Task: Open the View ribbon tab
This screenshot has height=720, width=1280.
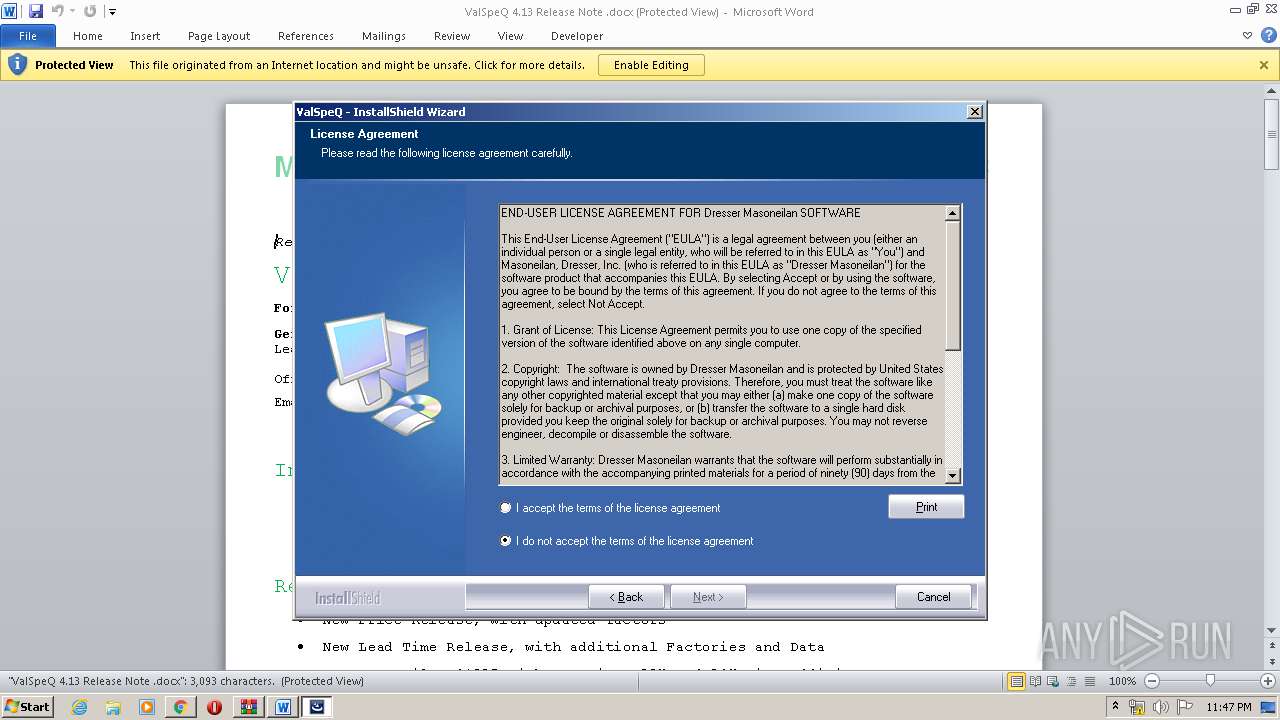Action: (511, 36)
